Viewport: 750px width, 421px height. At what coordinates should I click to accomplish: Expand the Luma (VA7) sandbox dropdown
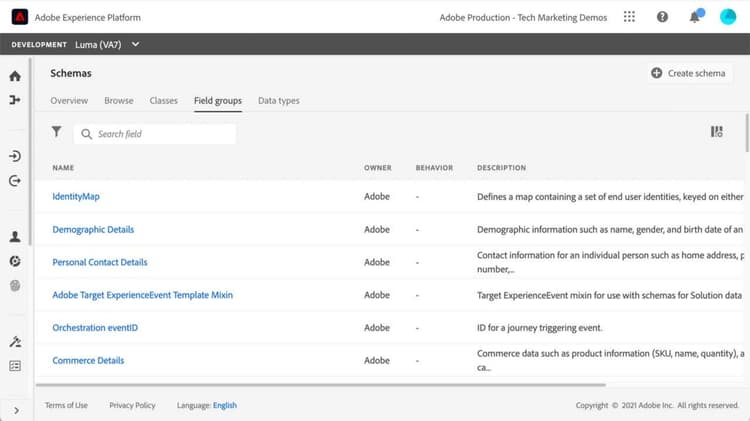(107, 44)
